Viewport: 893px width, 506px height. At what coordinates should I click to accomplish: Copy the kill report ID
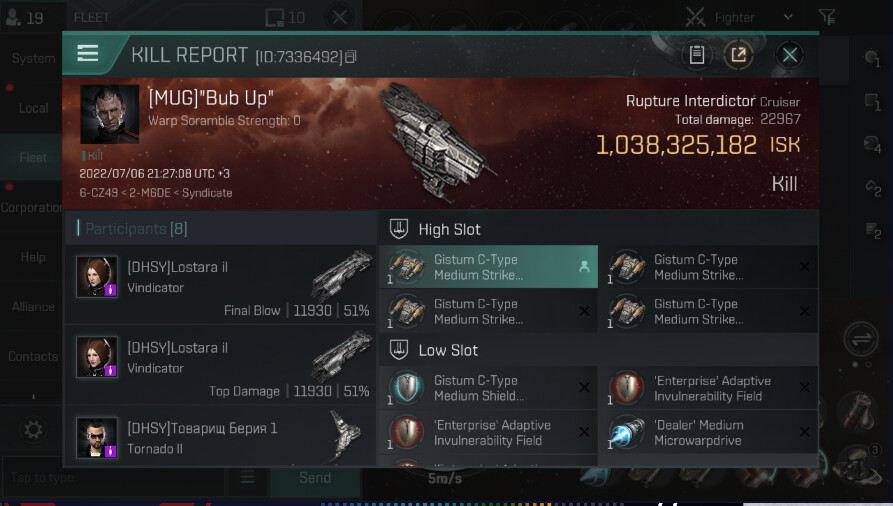coord(351,56)
